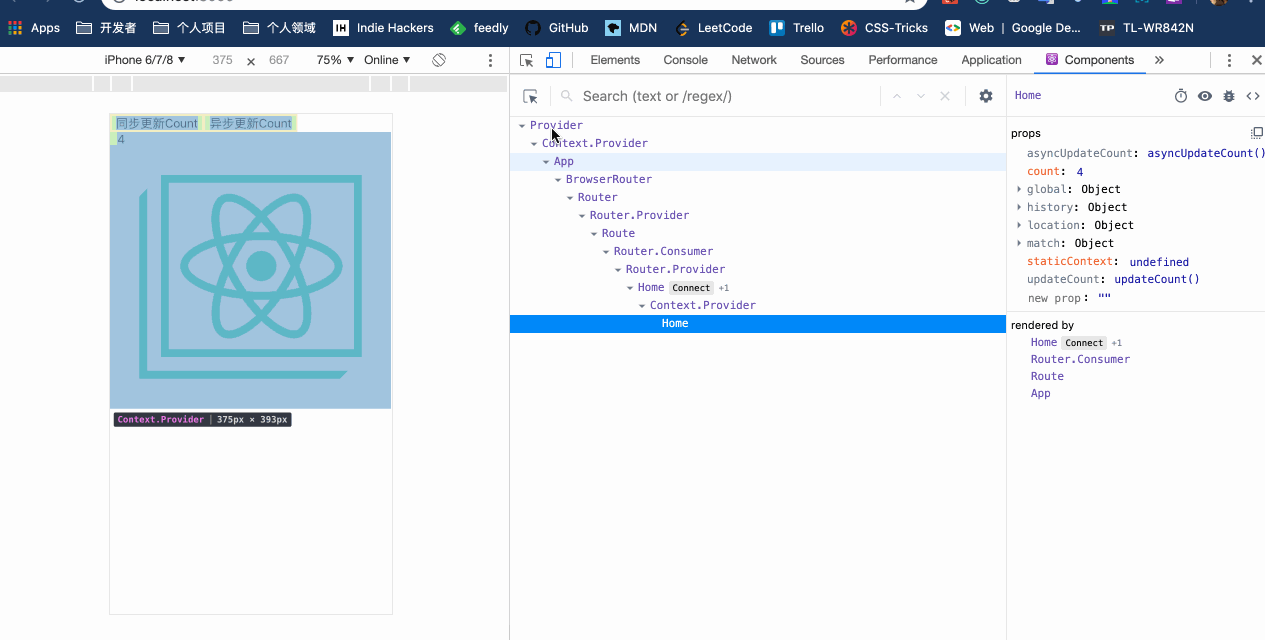Open device toolbar more options menu
The width and height of the screenshot is (1265, 640).
pos(490,60)
